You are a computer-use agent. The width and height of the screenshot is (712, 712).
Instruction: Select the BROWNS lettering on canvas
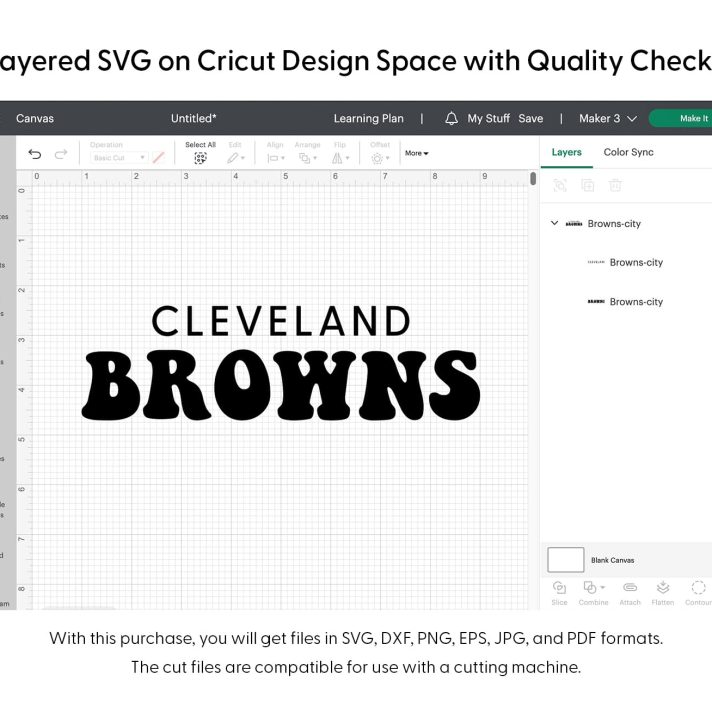click(281, 385)
